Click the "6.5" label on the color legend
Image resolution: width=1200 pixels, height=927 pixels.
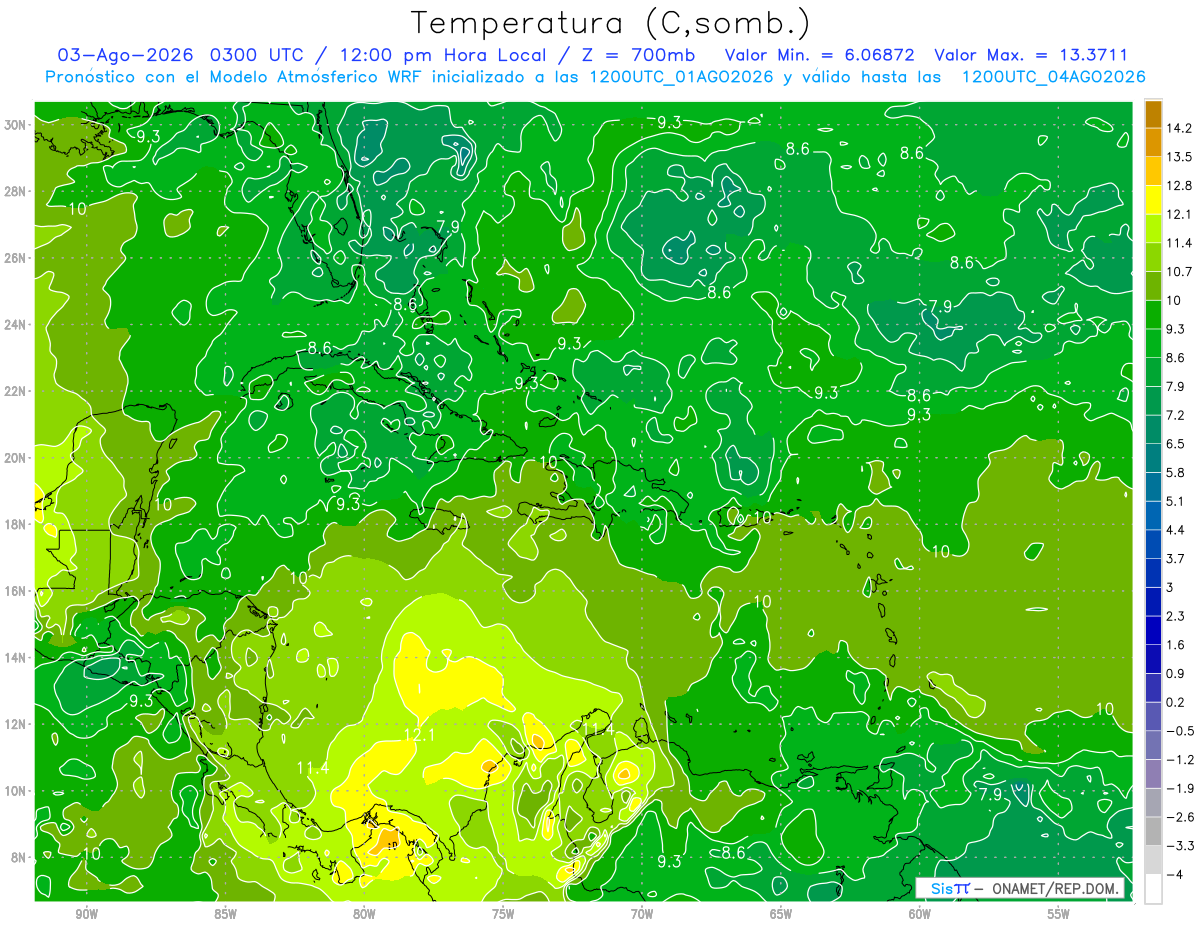pos(1176,444)
